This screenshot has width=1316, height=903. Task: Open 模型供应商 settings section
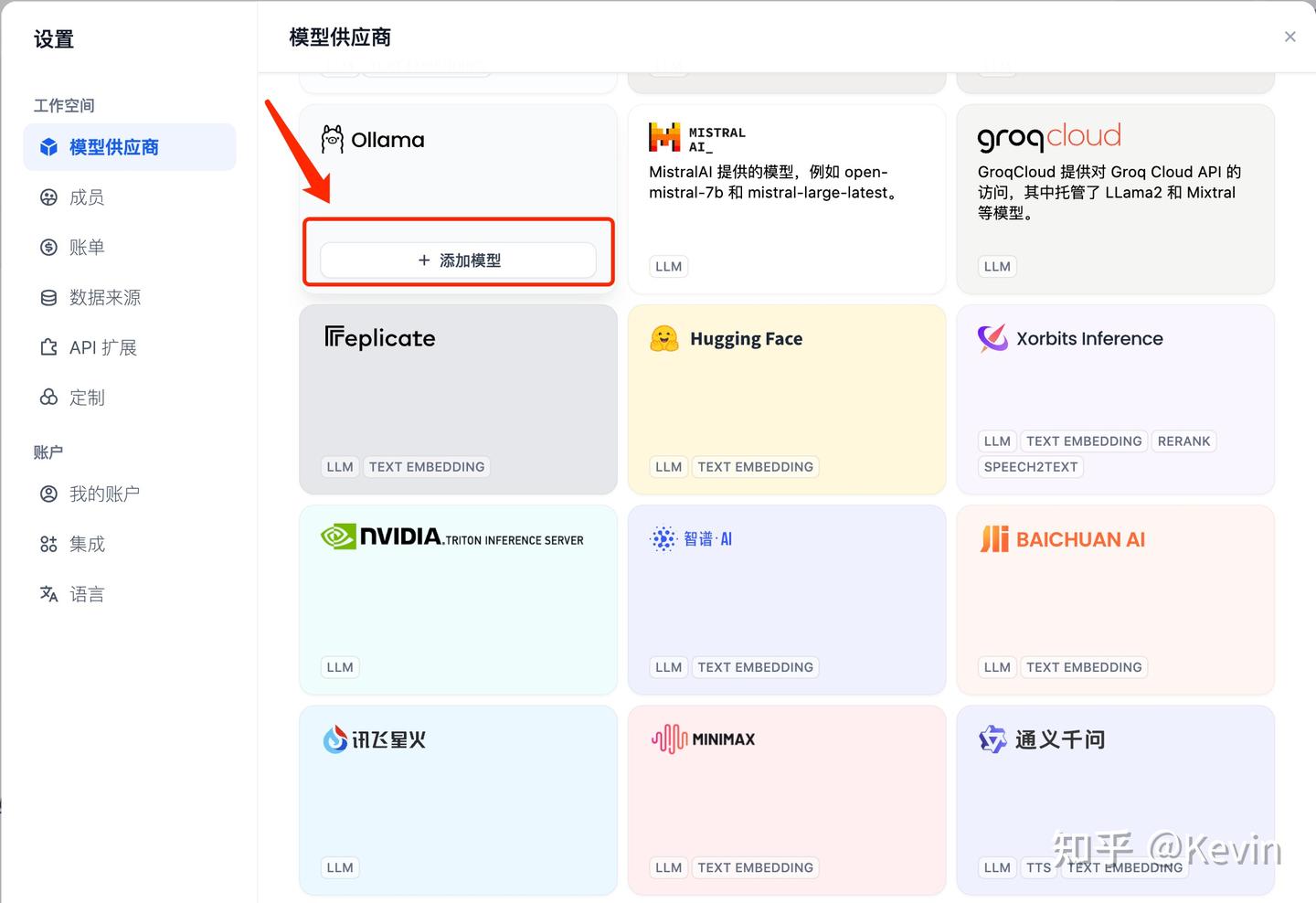[130, 147]
